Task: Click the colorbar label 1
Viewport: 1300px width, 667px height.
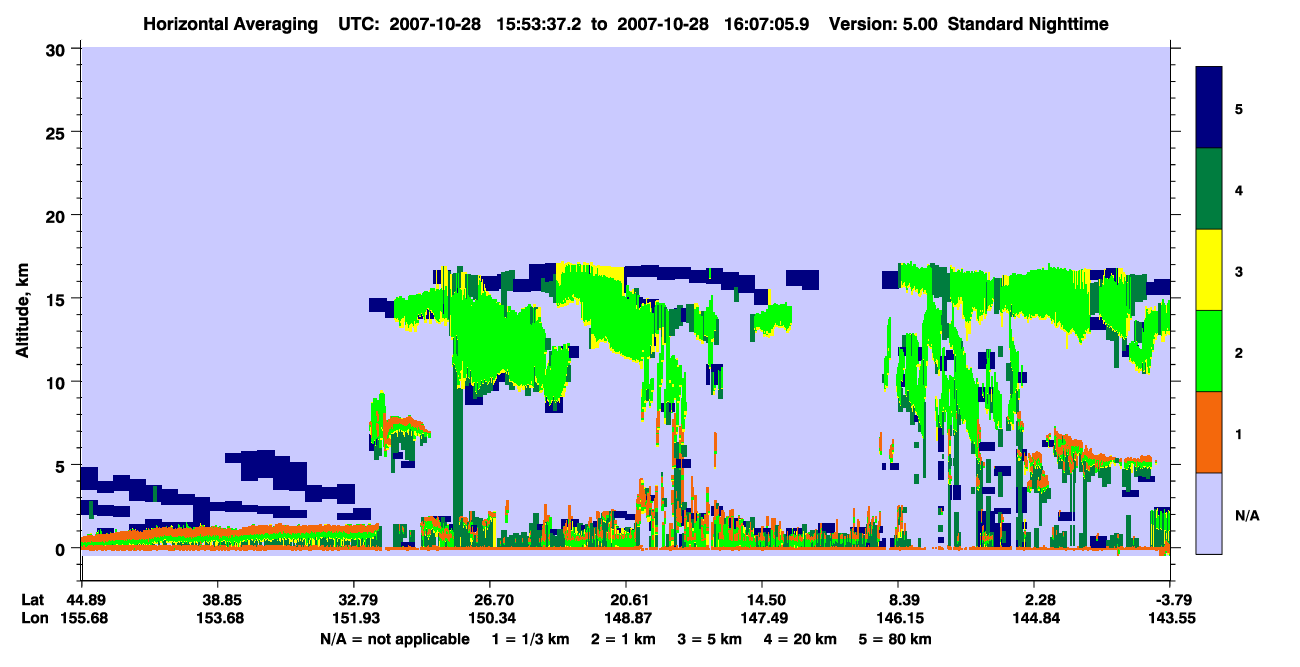Action: (x=1239, y=434)
